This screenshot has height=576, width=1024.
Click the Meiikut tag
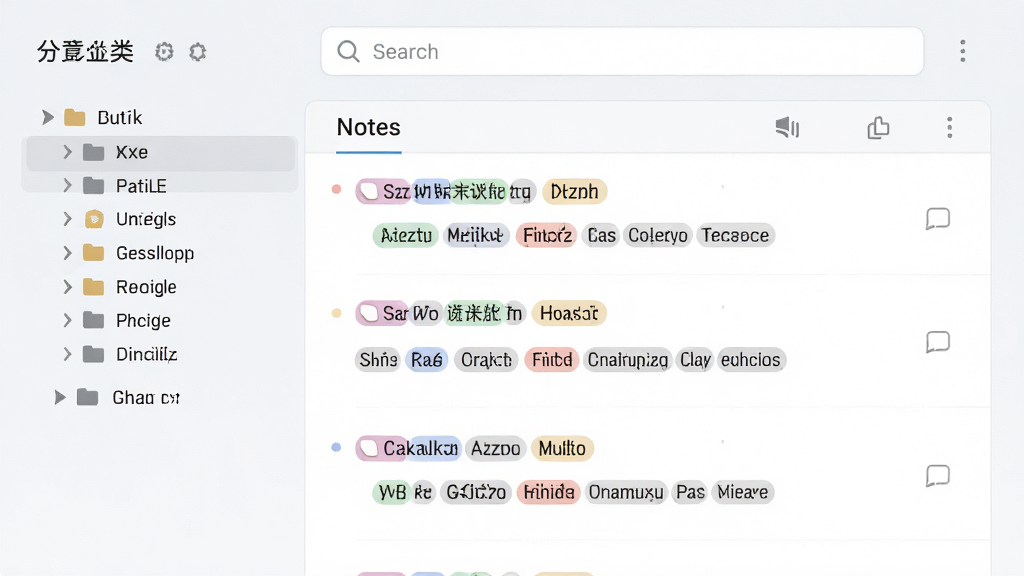(475, 235)
